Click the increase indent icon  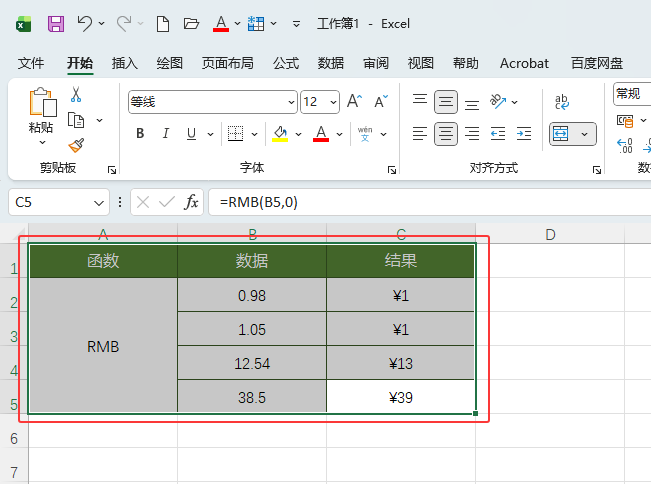(524, 134)
